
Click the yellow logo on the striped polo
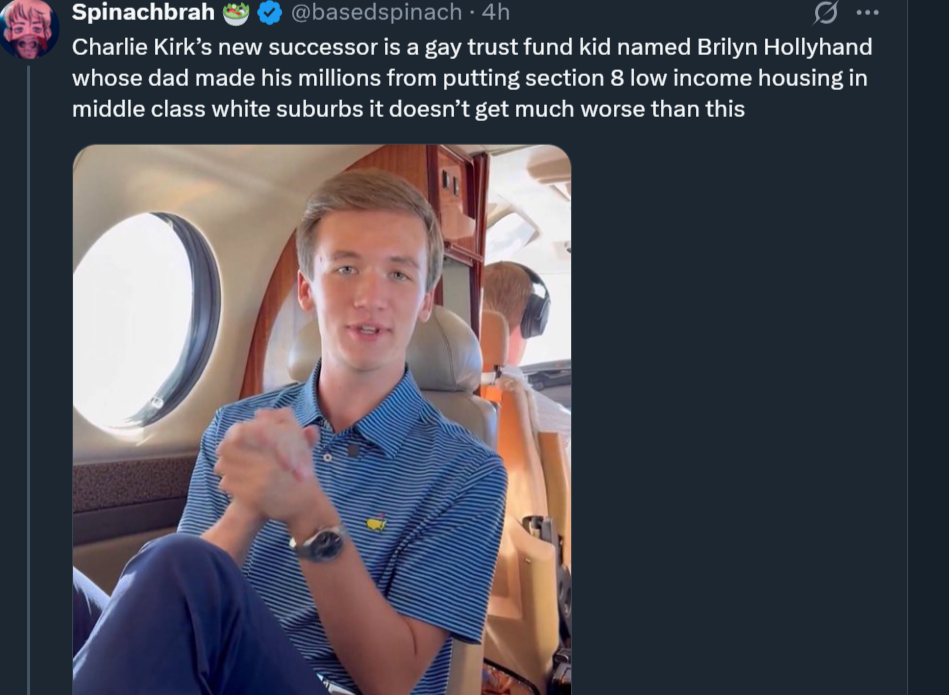(x=376, y=524)
